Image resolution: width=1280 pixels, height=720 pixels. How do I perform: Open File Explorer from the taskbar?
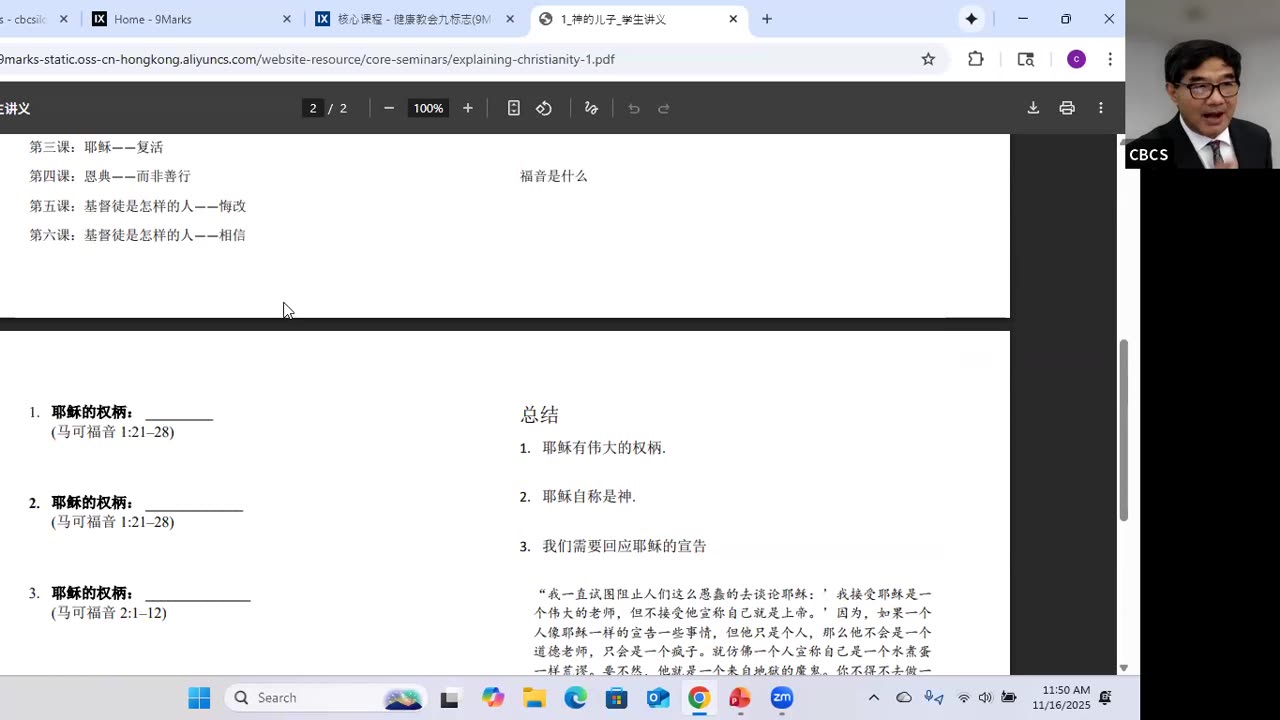click(534, 698)
